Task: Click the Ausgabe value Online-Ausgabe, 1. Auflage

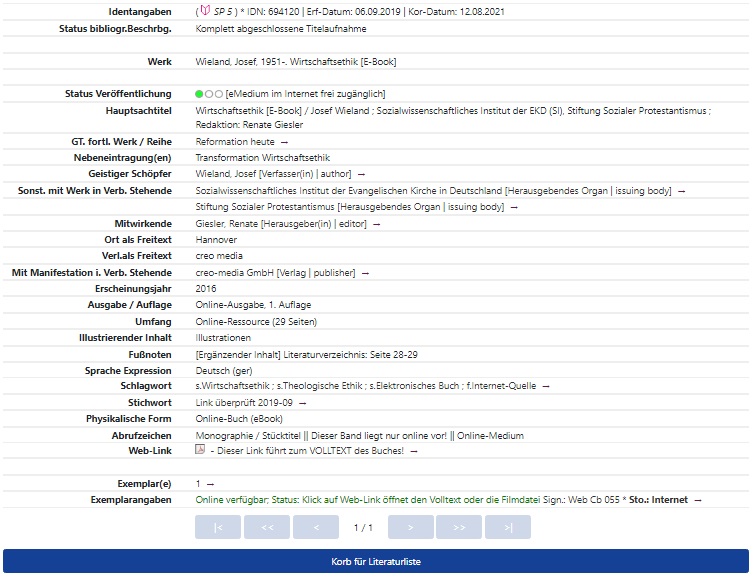Action: [x=253, y=305]
